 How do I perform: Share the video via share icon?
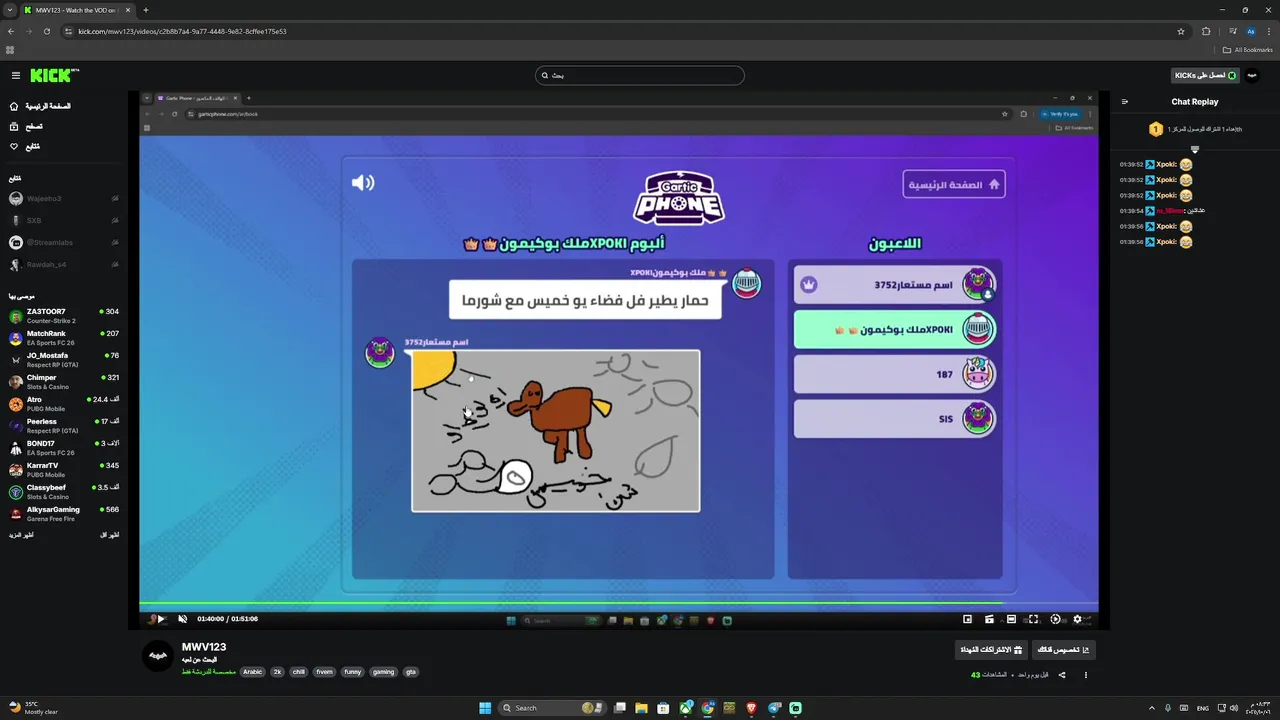pyautogui.click(x=1062, y=675)
